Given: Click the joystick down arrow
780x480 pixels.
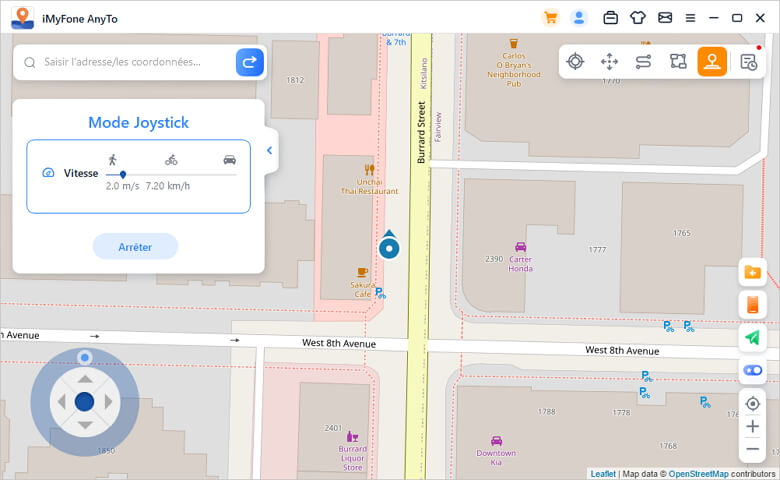Looking at the screenshot, I should pos(85,424).
